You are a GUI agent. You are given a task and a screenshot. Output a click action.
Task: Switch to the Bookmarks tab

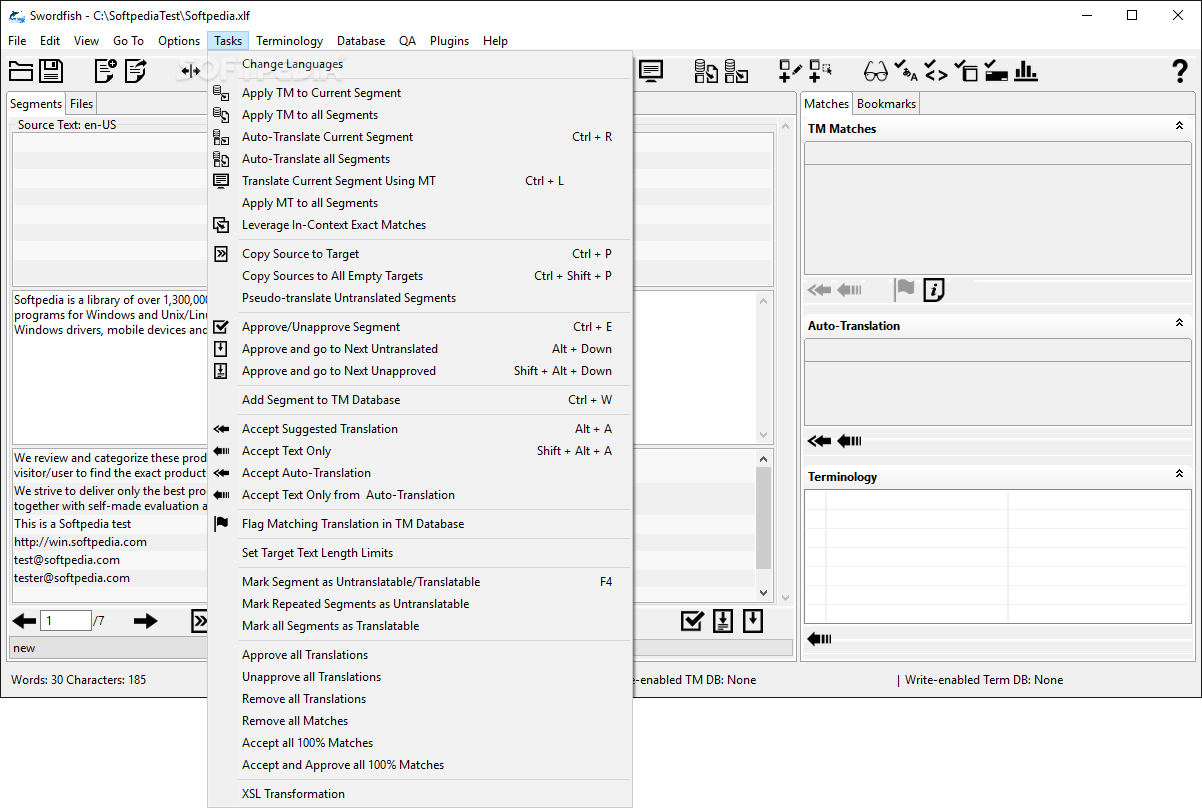886,104
